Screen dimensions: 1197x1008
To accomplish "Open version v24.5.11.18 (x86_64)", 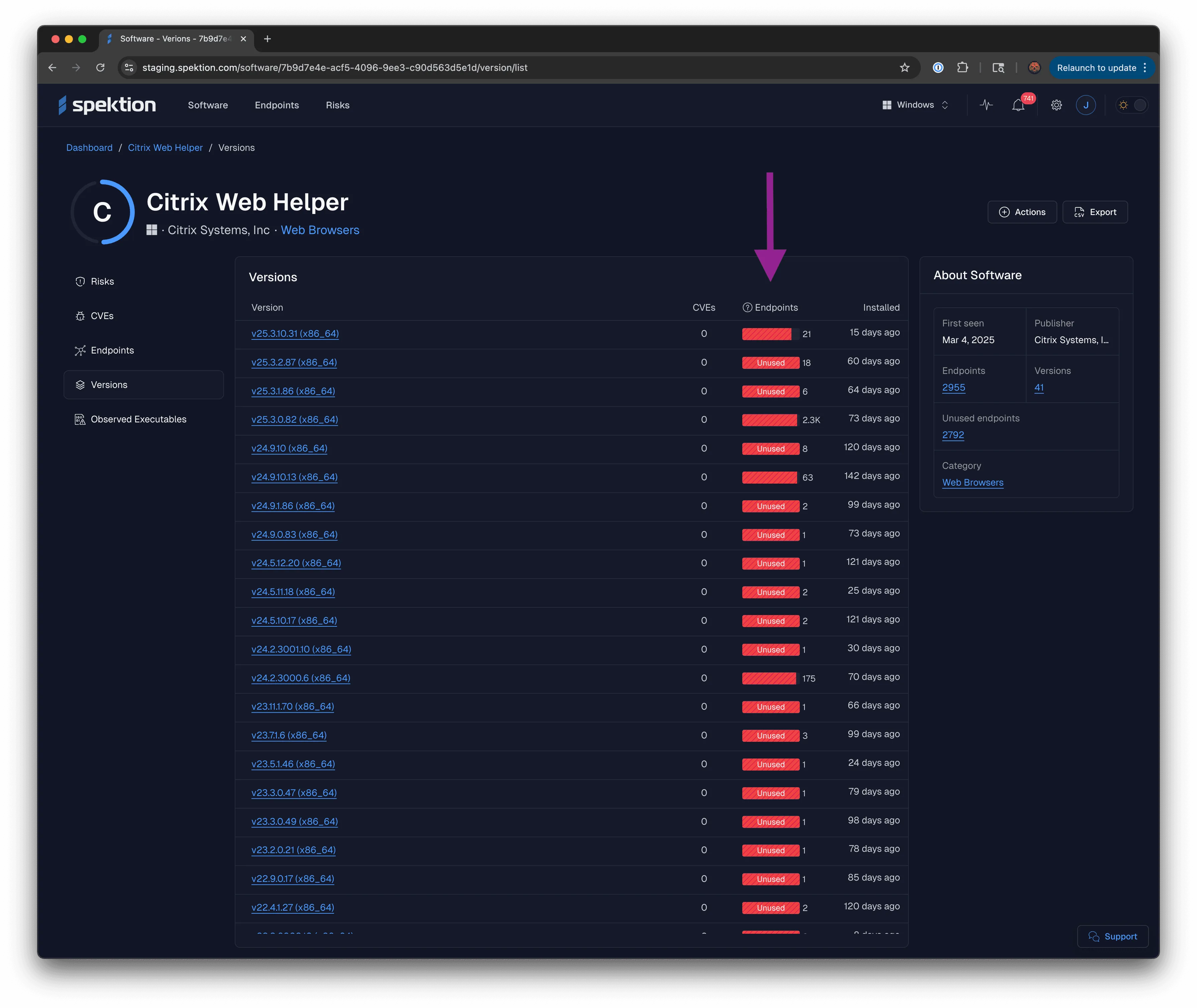I will (293, 592).
